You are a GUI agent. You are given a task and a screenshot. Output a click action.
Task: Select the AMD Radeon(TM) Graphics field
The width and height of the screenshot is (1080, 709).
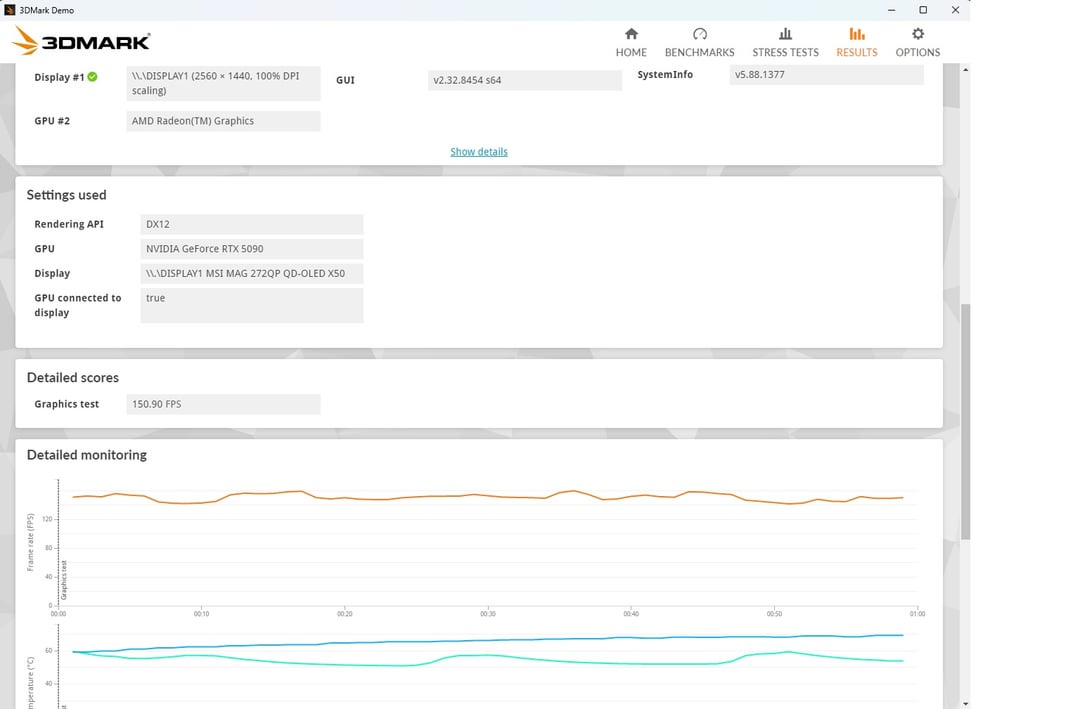coord(225,121)
